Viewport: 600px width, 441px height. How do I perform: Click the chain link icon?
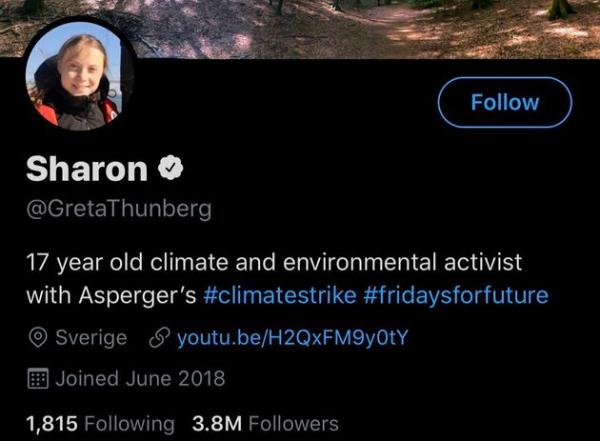(x=157, y=338)
